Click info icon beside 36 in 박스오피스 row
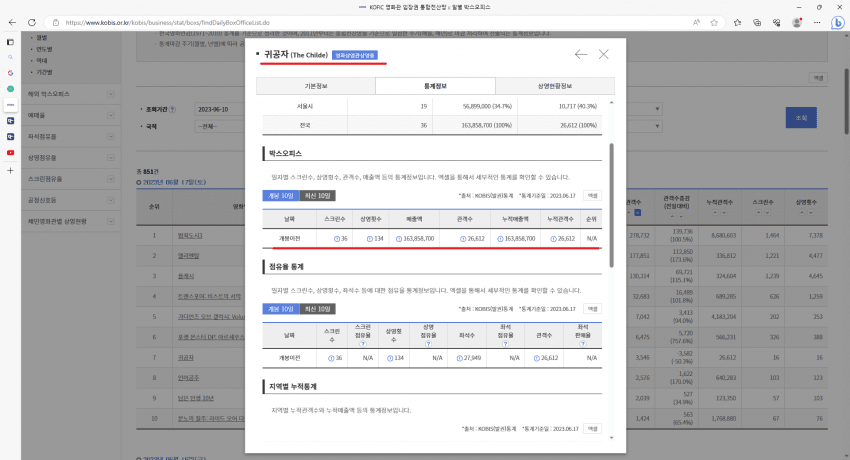This screenshot has height=460, width=850. click(337, 238)
